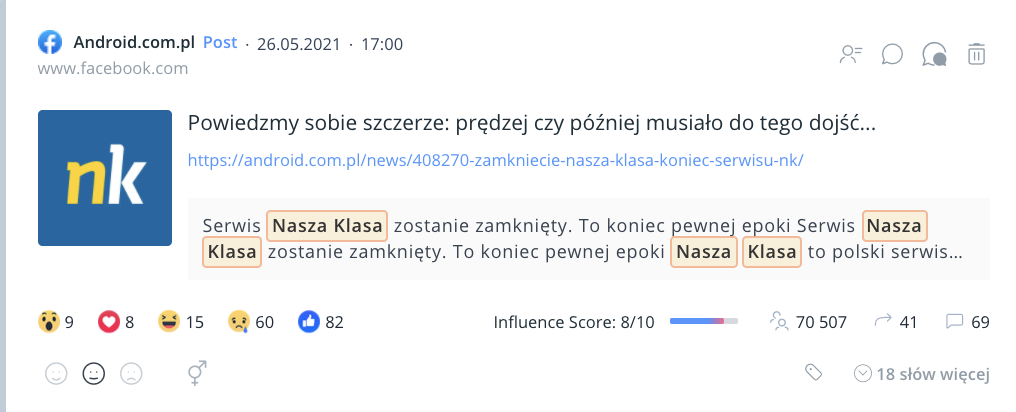Click the comments count bubble icon
Image resolution: width=1016 pixels, height=412 pixels.
click(x=954, y=321)
